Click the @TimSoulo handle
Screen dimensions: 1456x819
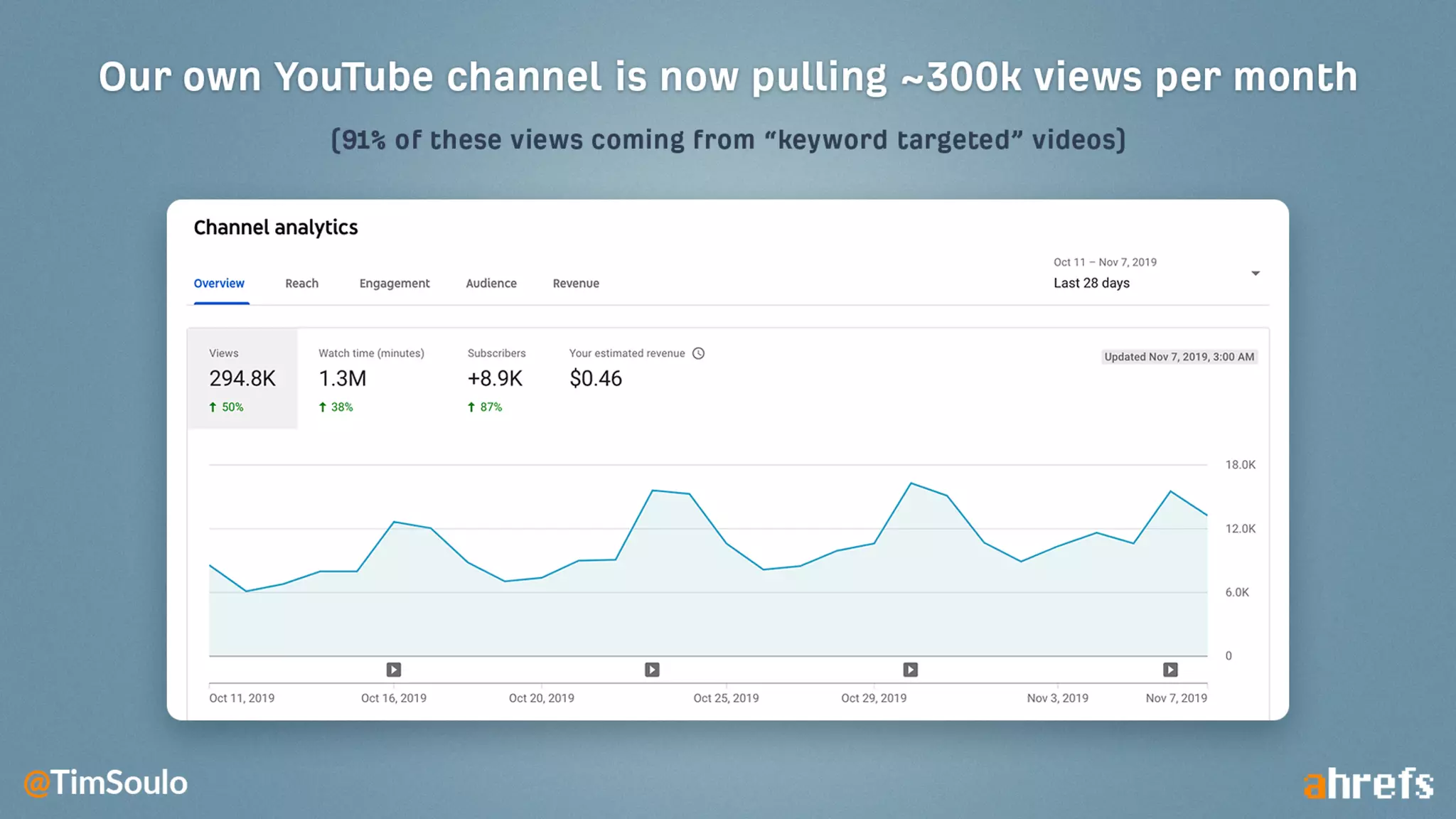pyautogui.click(x=105, y=783)
